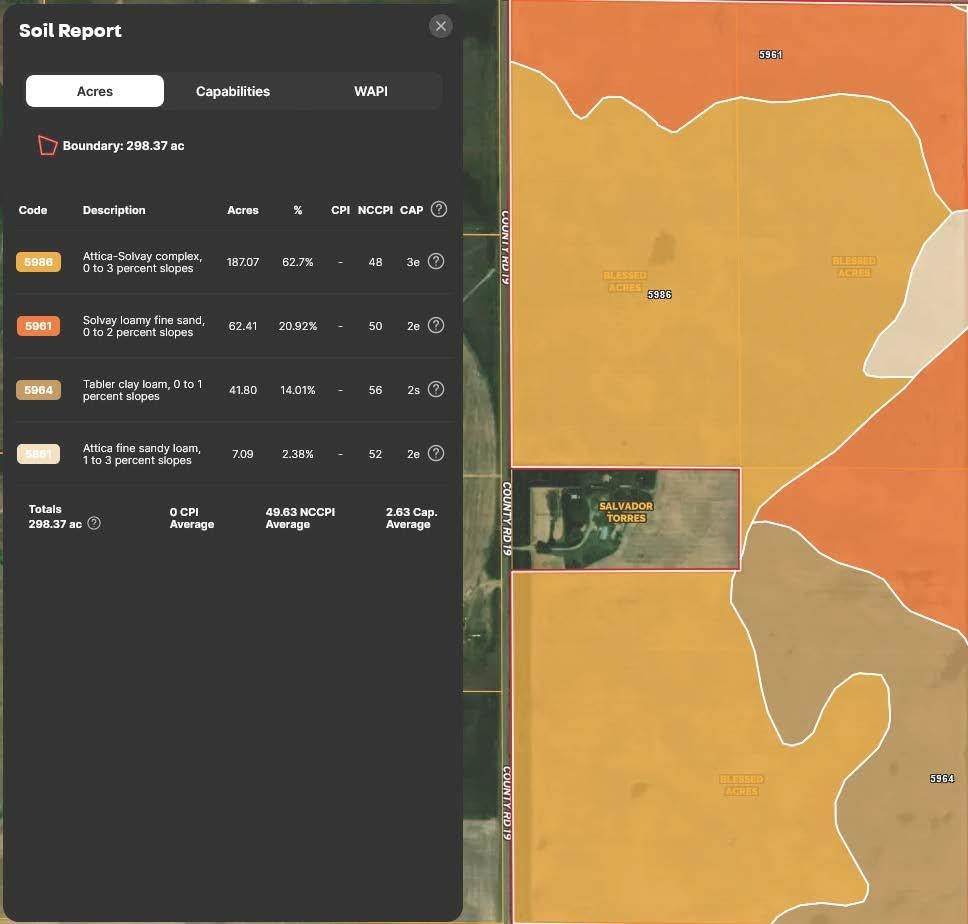Click the Acres column header
968x924 pixels.
point(243,210)
